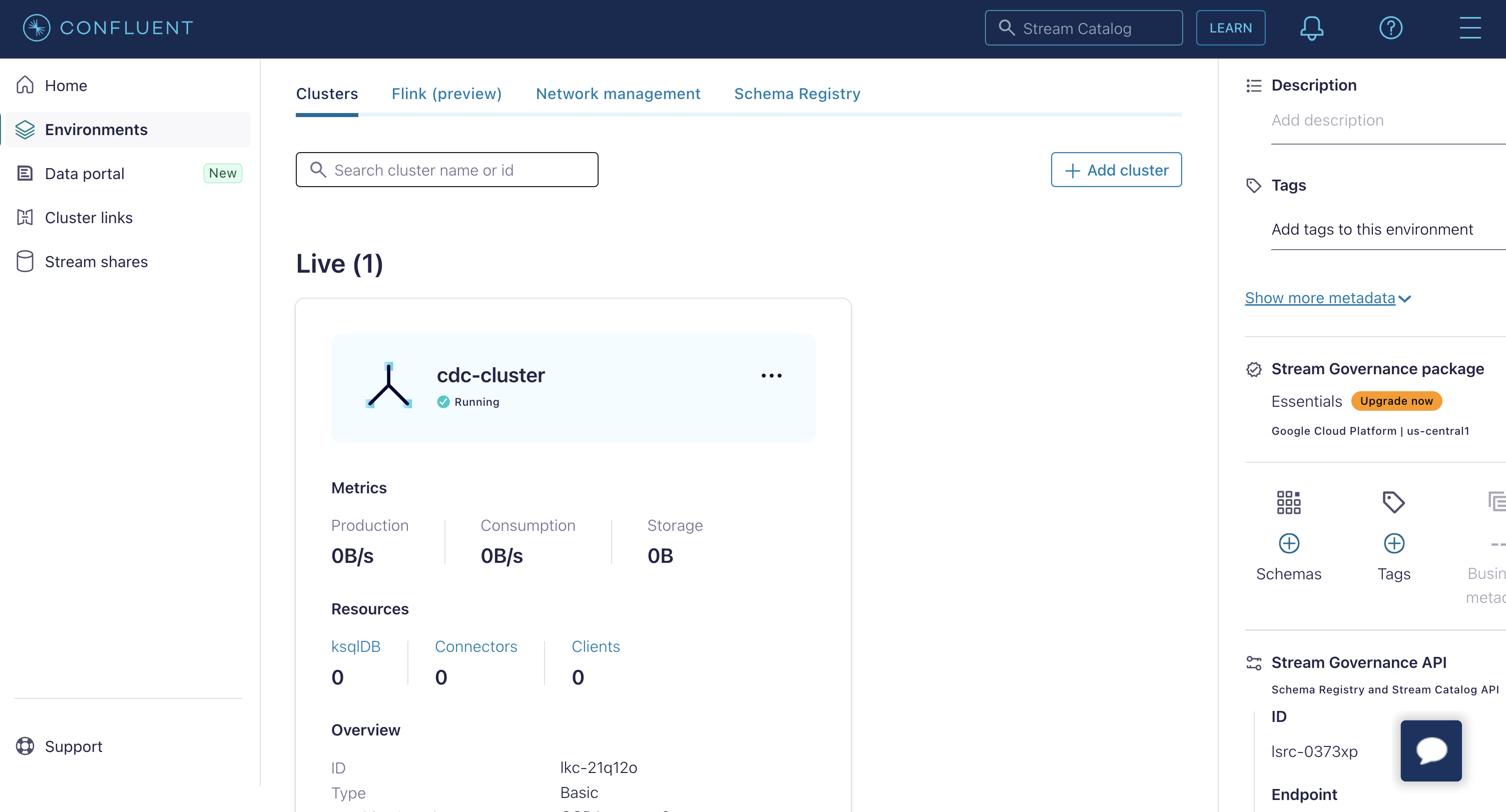Viewport: 1506px width, 812px height.
Task: Click the Tags icon in governance panel
Action: [1394, 502]
